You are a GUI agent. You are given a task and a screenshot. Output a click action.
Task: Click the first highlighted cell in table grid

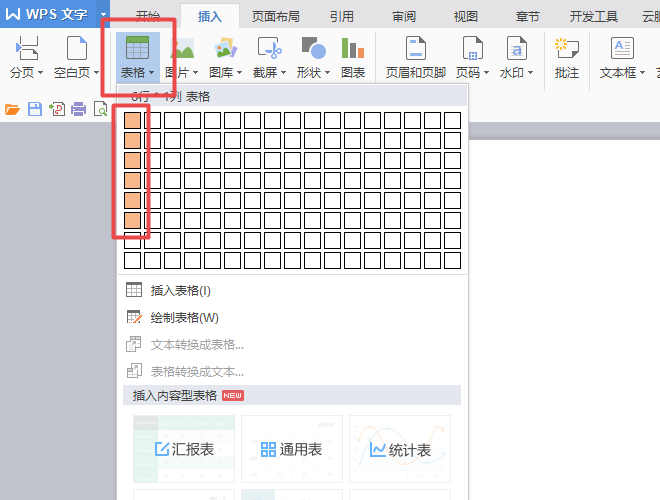(133, 120)
